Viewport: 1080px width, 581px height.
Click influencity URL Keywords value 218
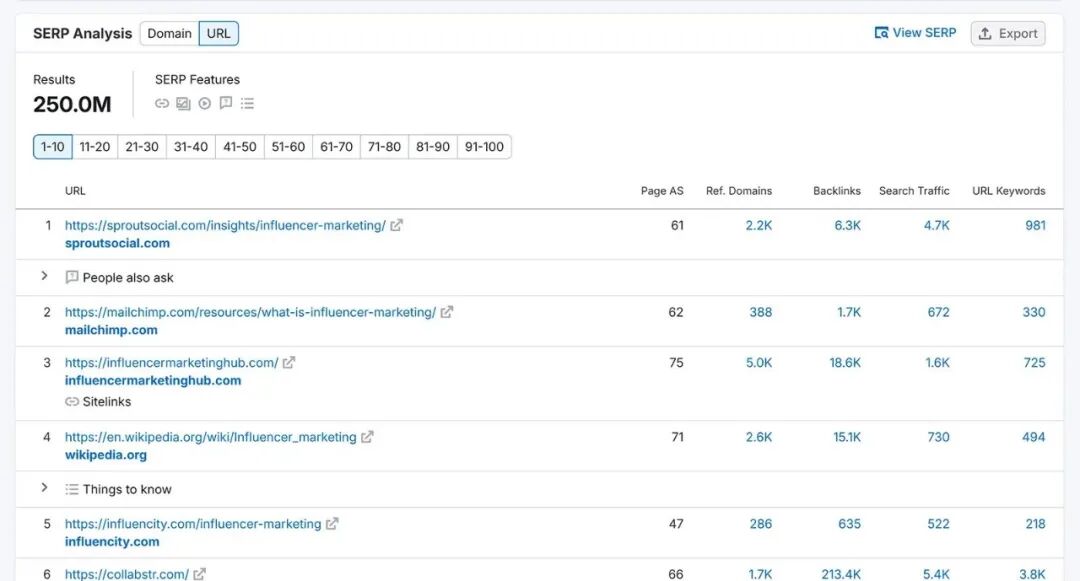point(1035,523)
